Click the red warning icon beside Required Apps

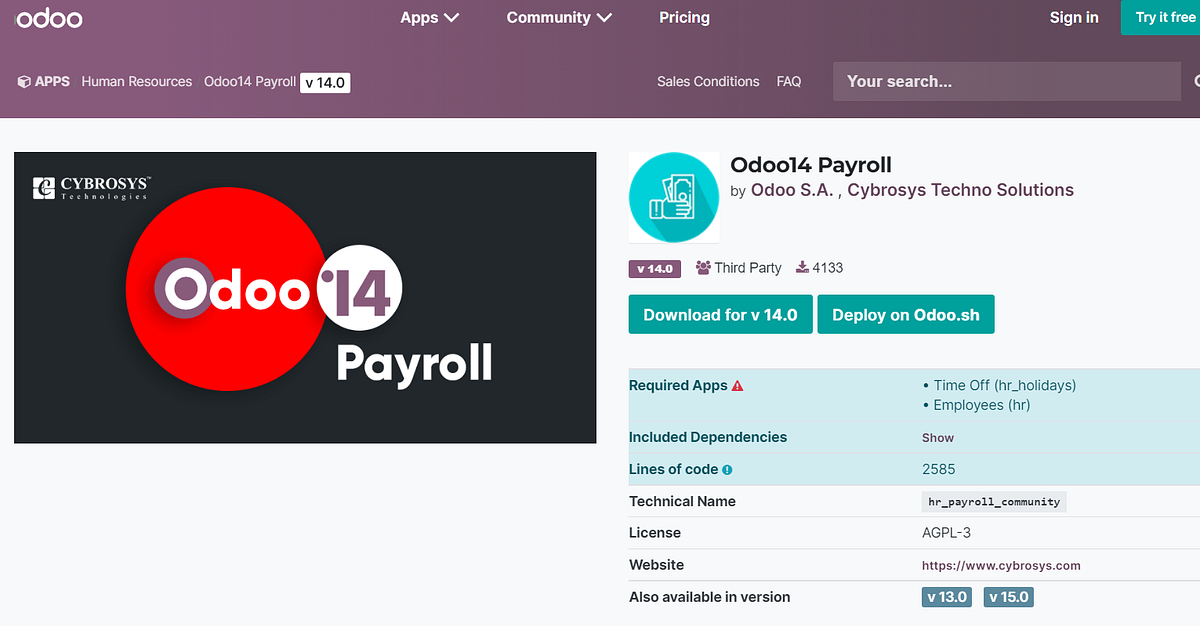(x=737, y=384)
